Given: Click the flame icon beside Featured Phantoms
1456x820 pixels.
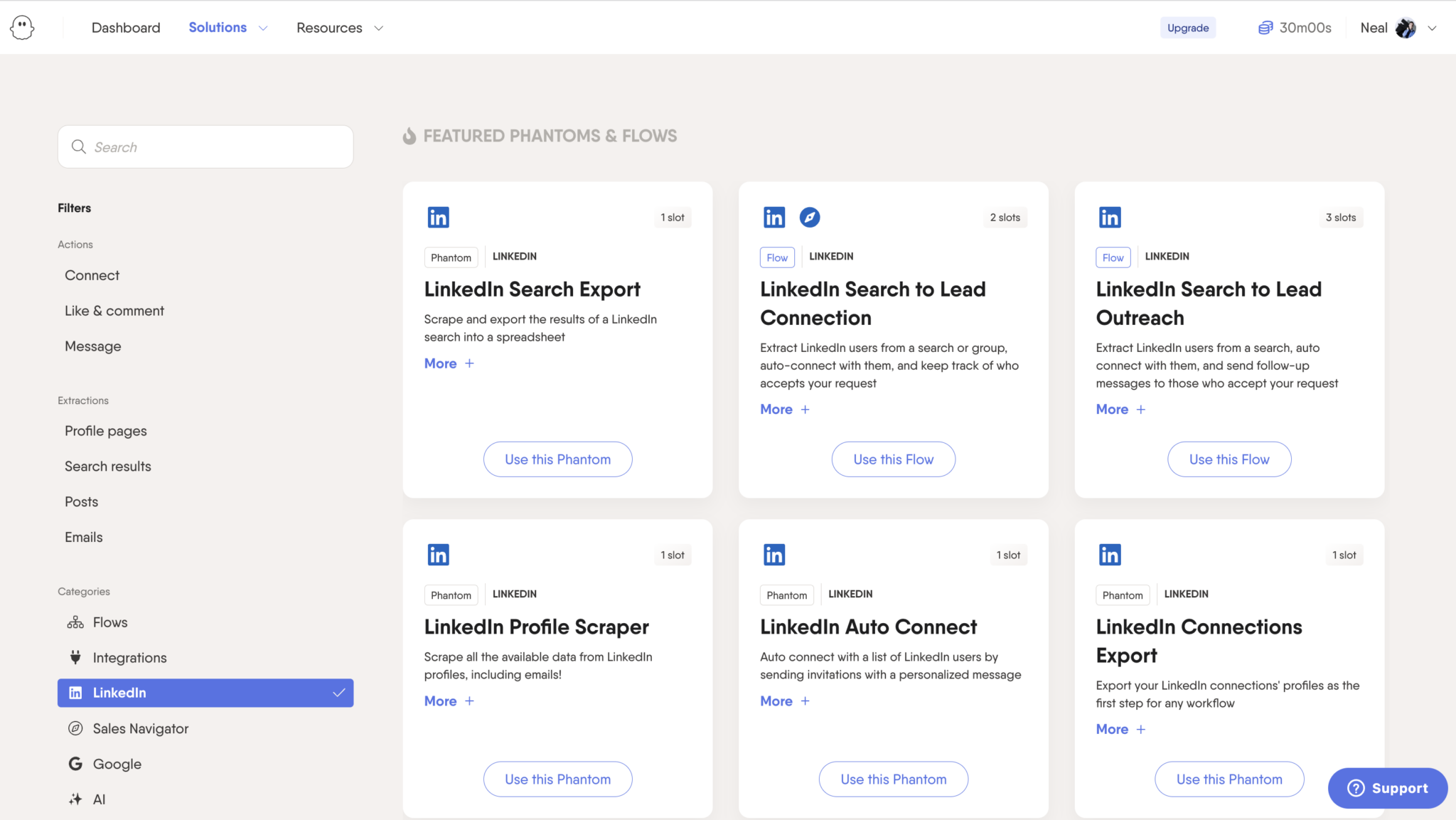Looking at the screenshot, I should click(x=409, y=136).
